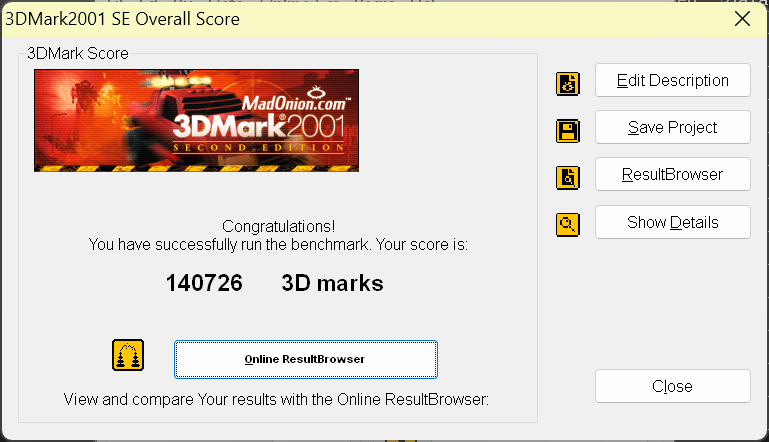The image size is (769, 442).
Task: Close the Overall Score dialog with X
Action: pyautogui.click(x=743, y=19)
